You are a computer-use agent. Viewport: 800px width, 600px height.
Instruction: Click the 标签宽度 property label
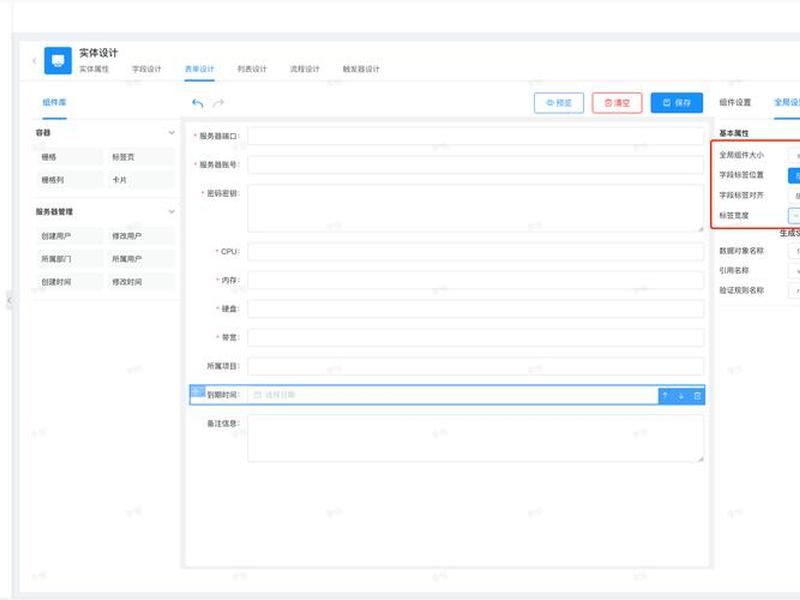coord(734,215)
